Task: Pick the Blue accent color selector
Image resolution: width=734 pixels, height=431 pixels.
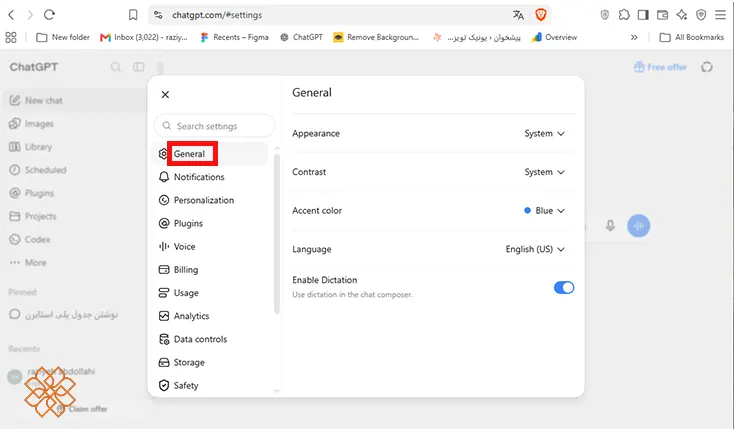Action: point(544,211)
